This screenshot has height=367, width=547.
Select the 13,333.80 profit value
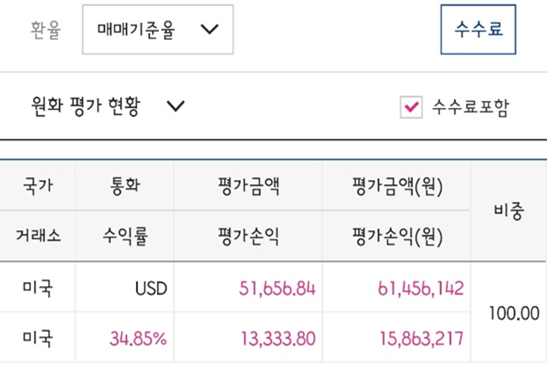pyautogui.click(x=278, y=339)
